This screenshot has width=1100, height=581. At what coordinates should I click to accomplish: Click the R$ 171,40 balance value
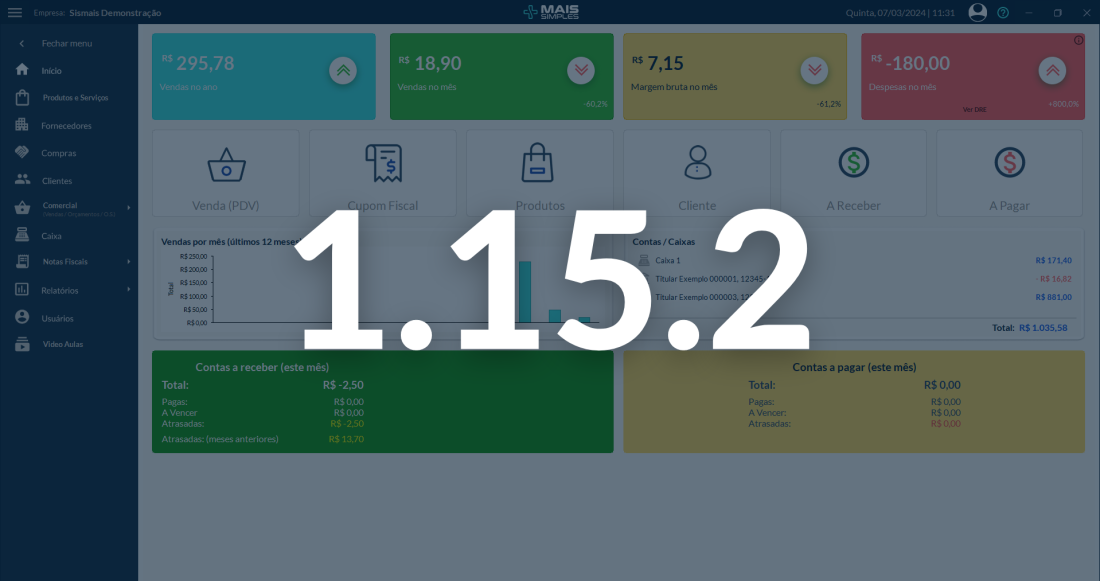click(x=1053, y=260)
